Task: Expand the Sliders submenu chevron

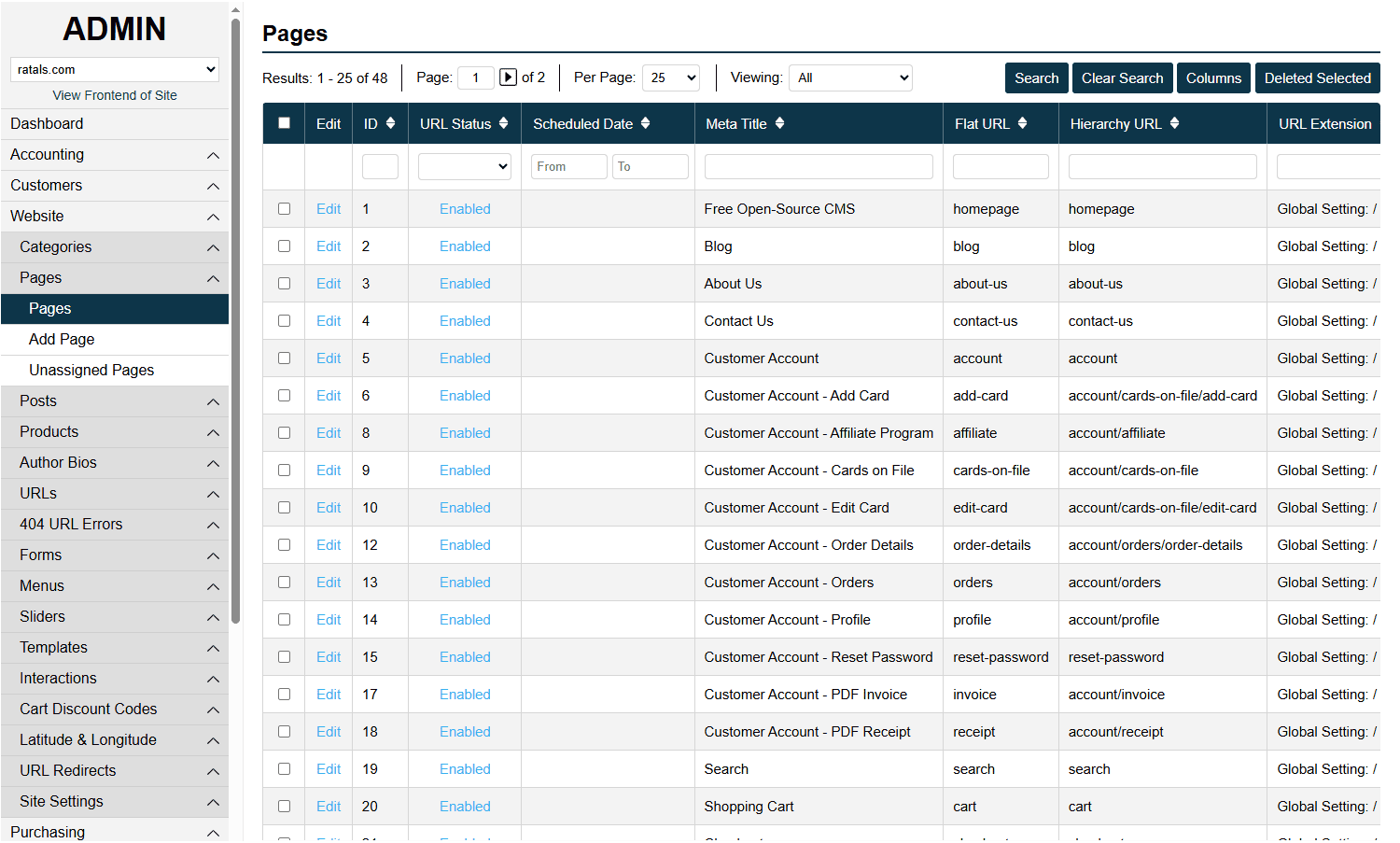Action: pos(213,617)
